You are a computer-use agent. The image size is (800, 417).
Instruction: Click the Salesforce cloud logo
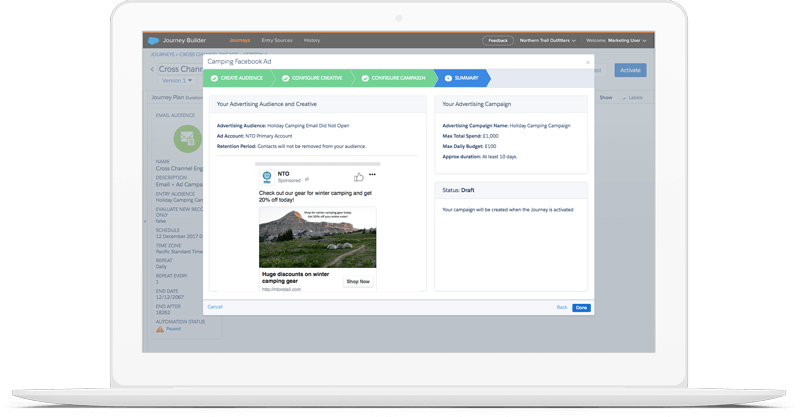coord(153,40)
